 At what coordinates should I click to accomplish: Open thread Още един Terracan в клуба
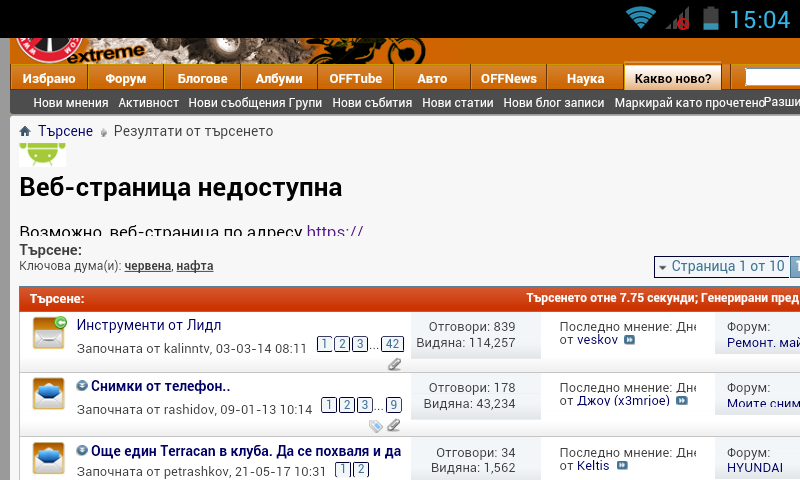pyautogui.click(x=246, y=451)
